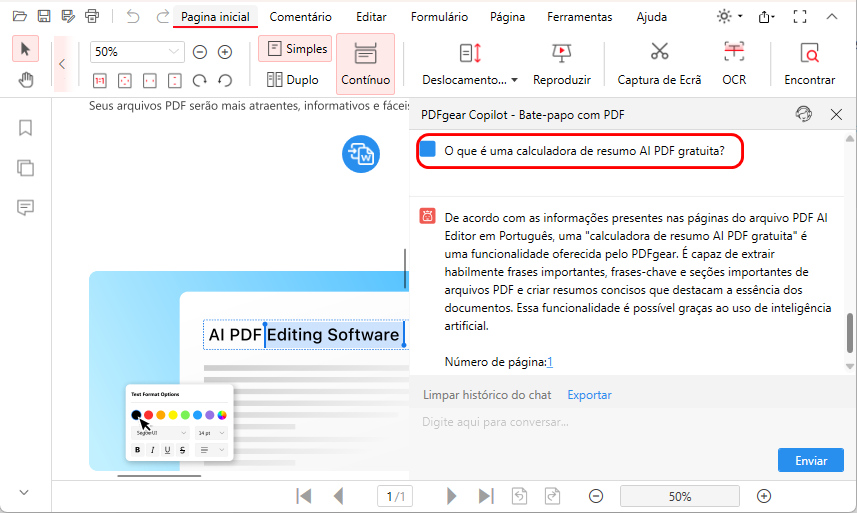Click the previous view icon in bottom bar
The height and width of the screenshot is (513, 857).
coord(519,496)
